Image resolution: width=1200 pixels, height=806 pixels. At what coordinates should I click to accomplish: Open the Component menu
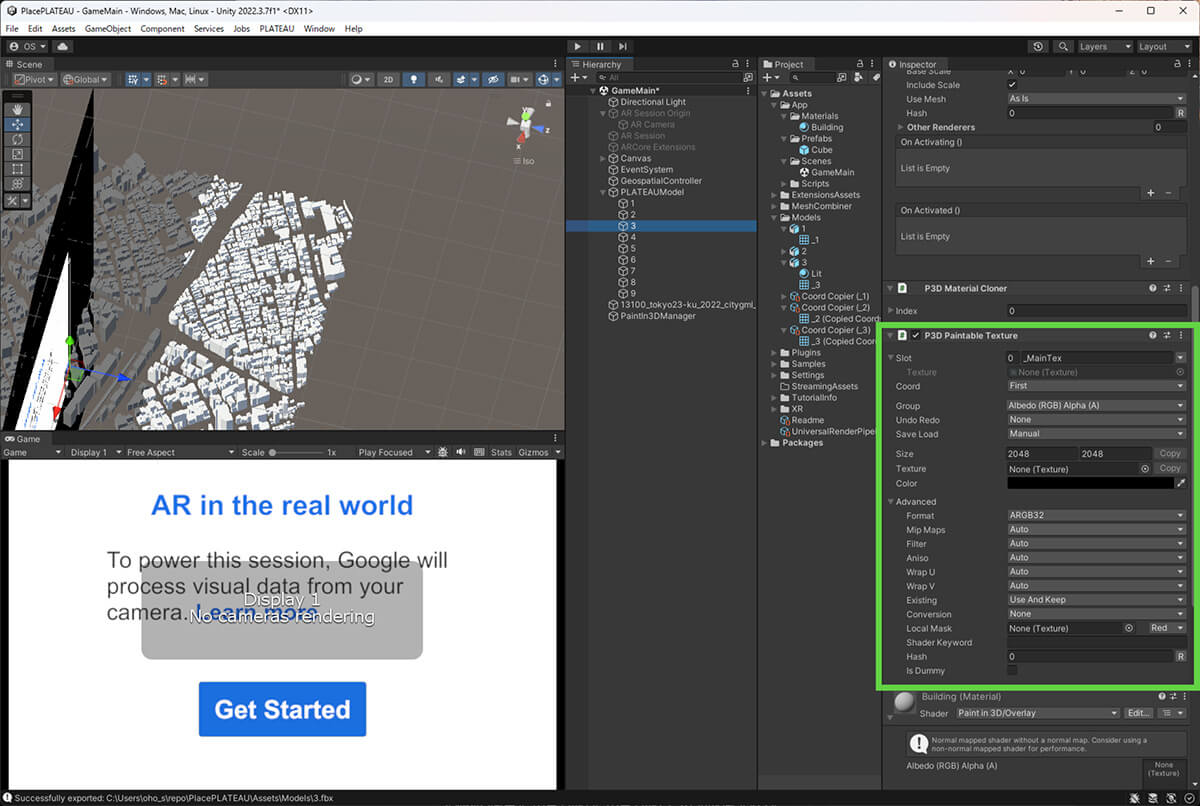(x=162, y=29)
